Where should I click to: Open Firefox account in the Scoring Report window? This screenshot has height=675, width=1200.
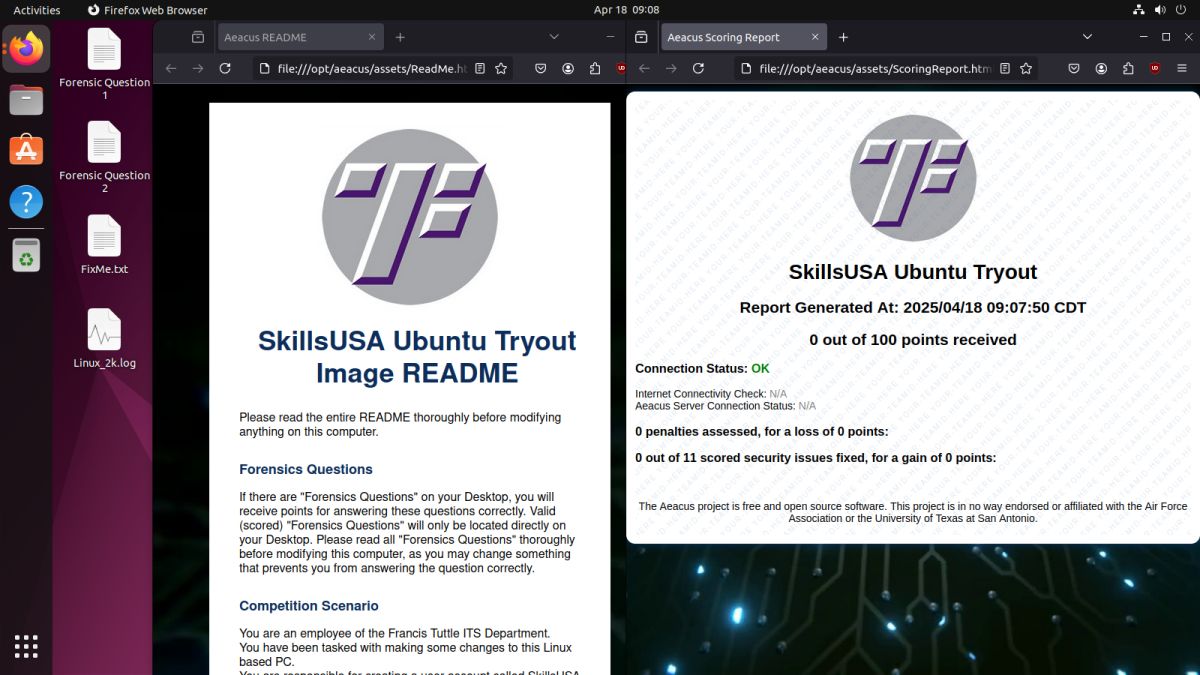(x=1101, y=69)
